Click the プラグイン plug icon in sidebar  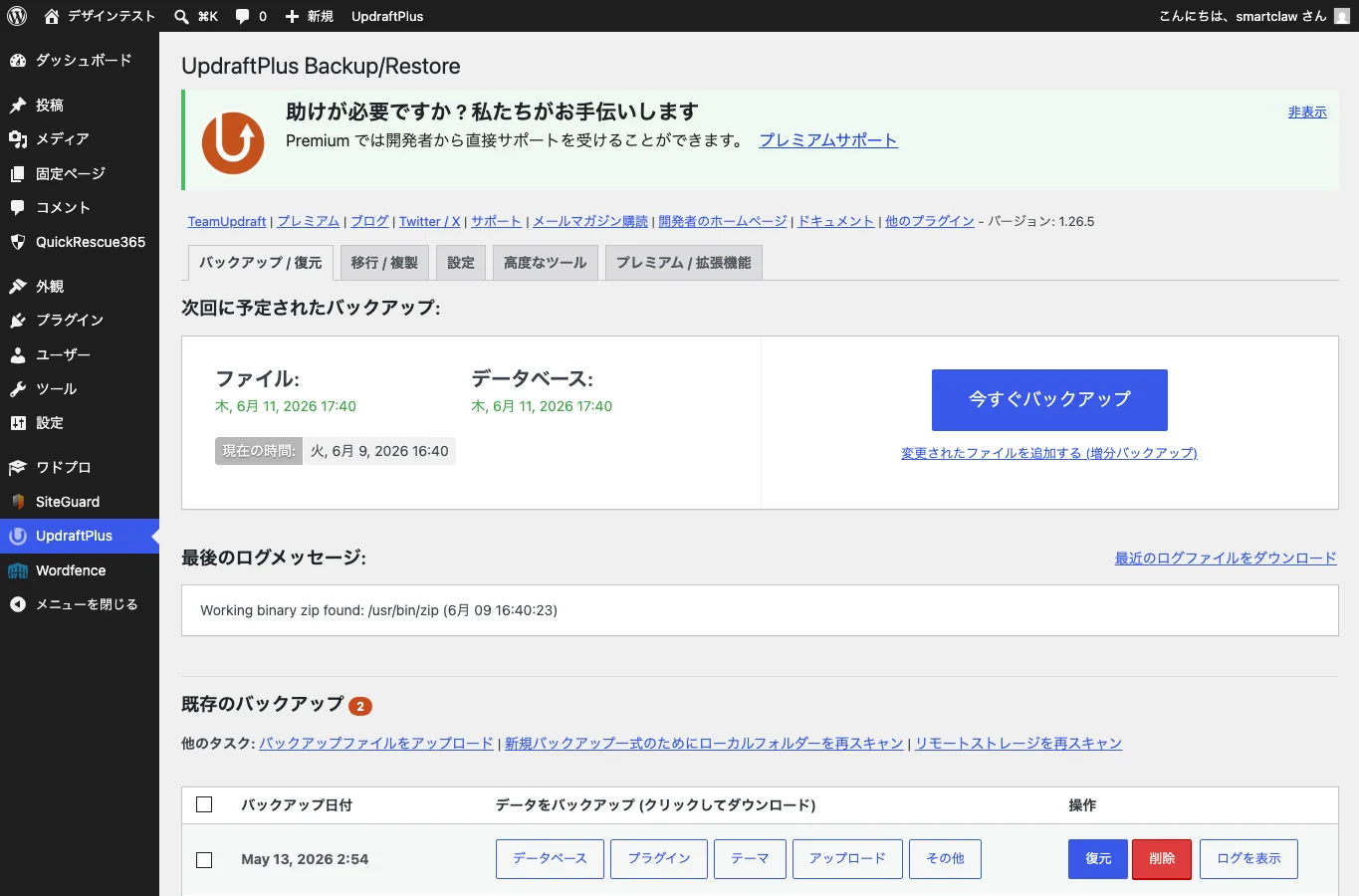(18, 320)
